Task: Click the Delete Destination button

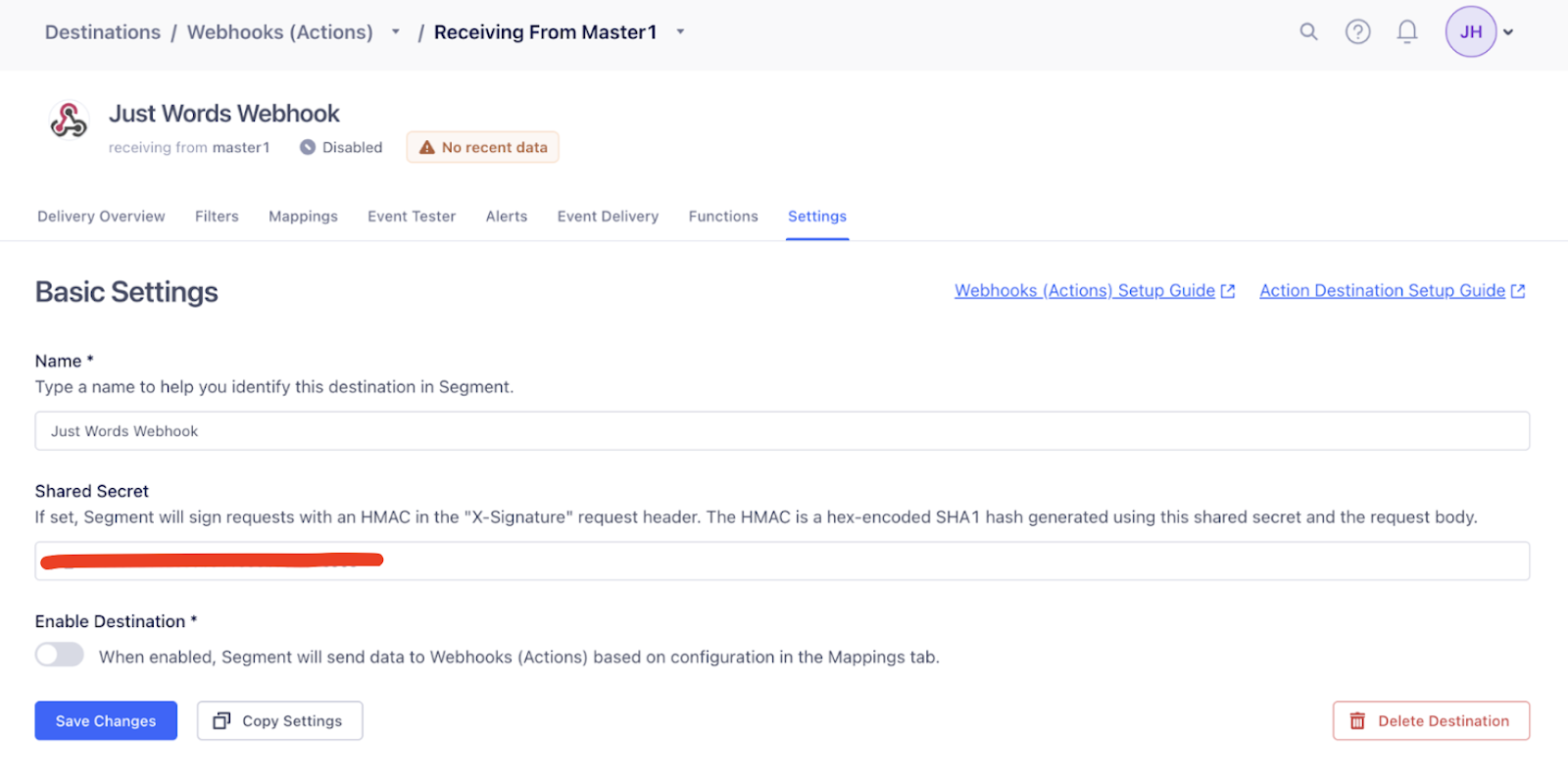Action: point(1431,720)
